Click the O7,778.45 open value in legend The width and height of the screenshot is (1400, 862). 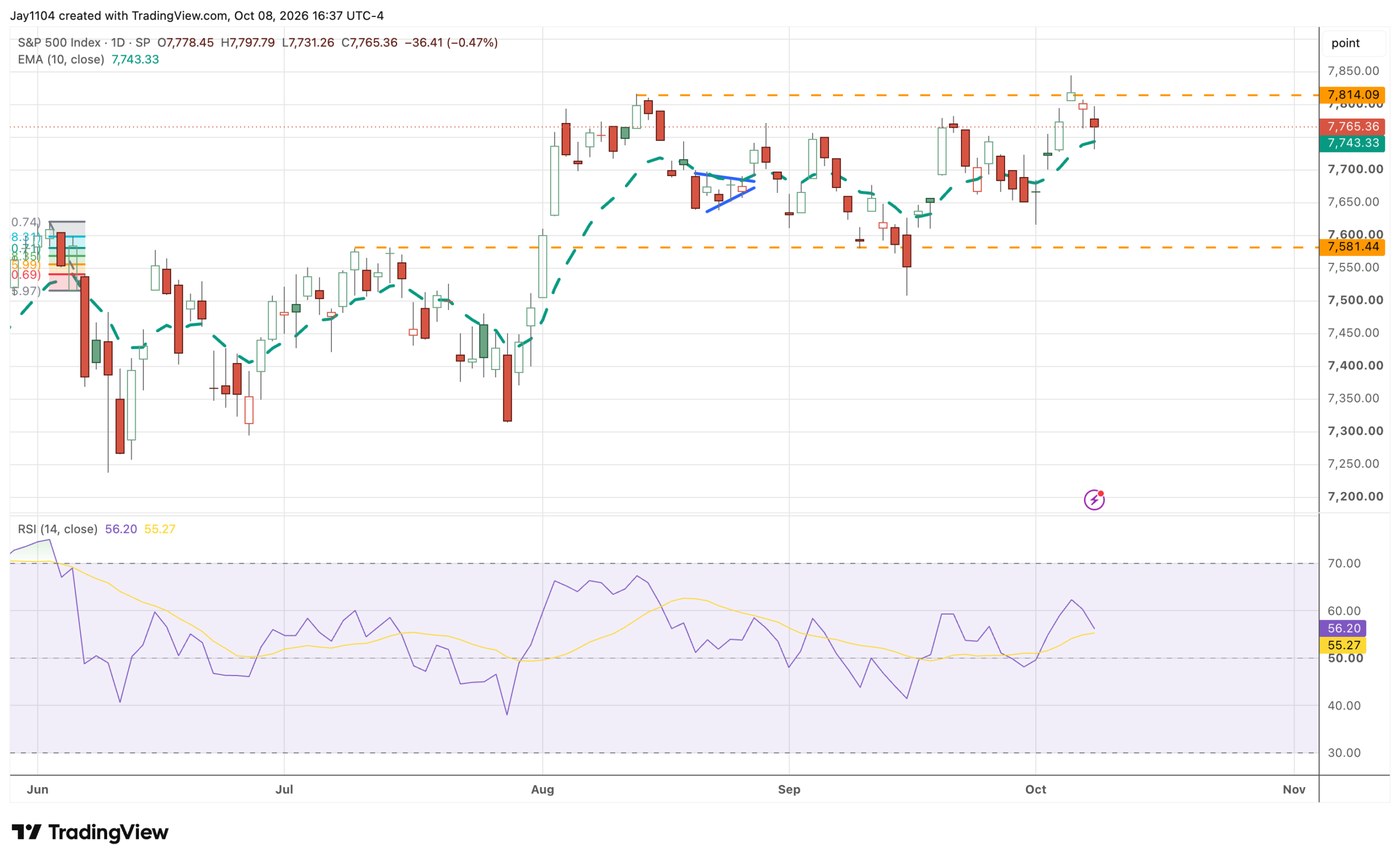(x=187, y=43)
